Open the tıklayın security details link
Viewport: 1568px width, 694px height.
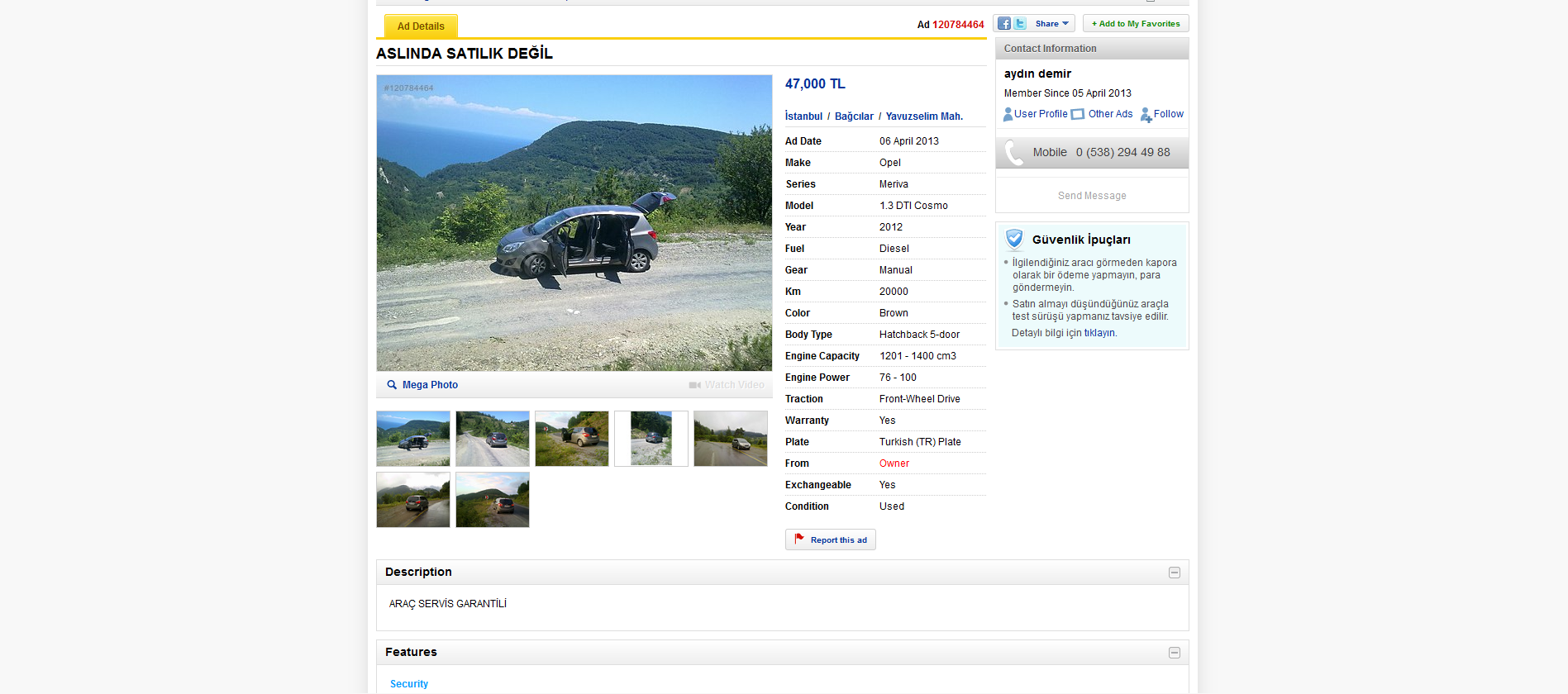tap(1100, 333)
